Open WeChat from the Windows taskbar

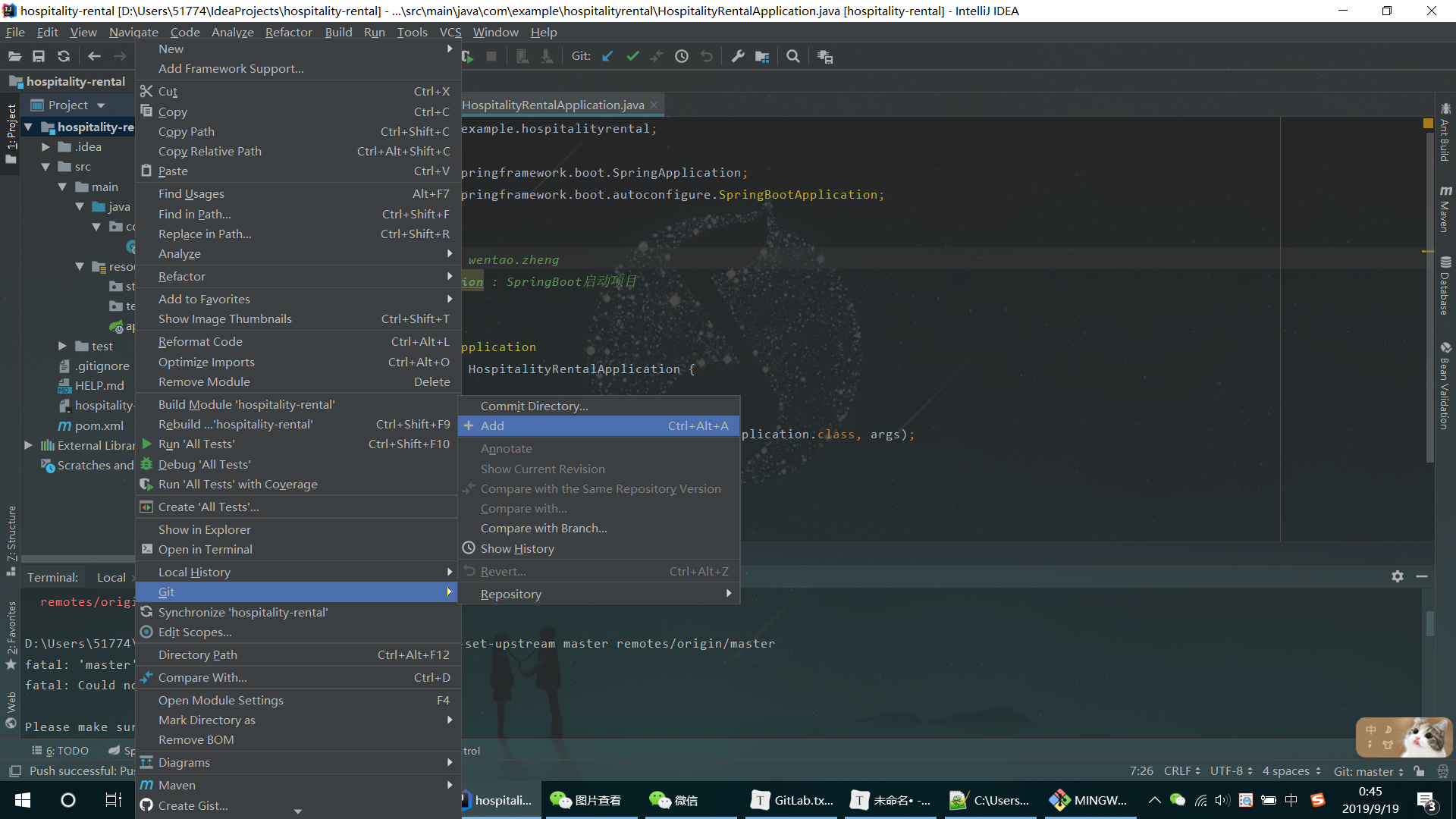coord(674,800)
